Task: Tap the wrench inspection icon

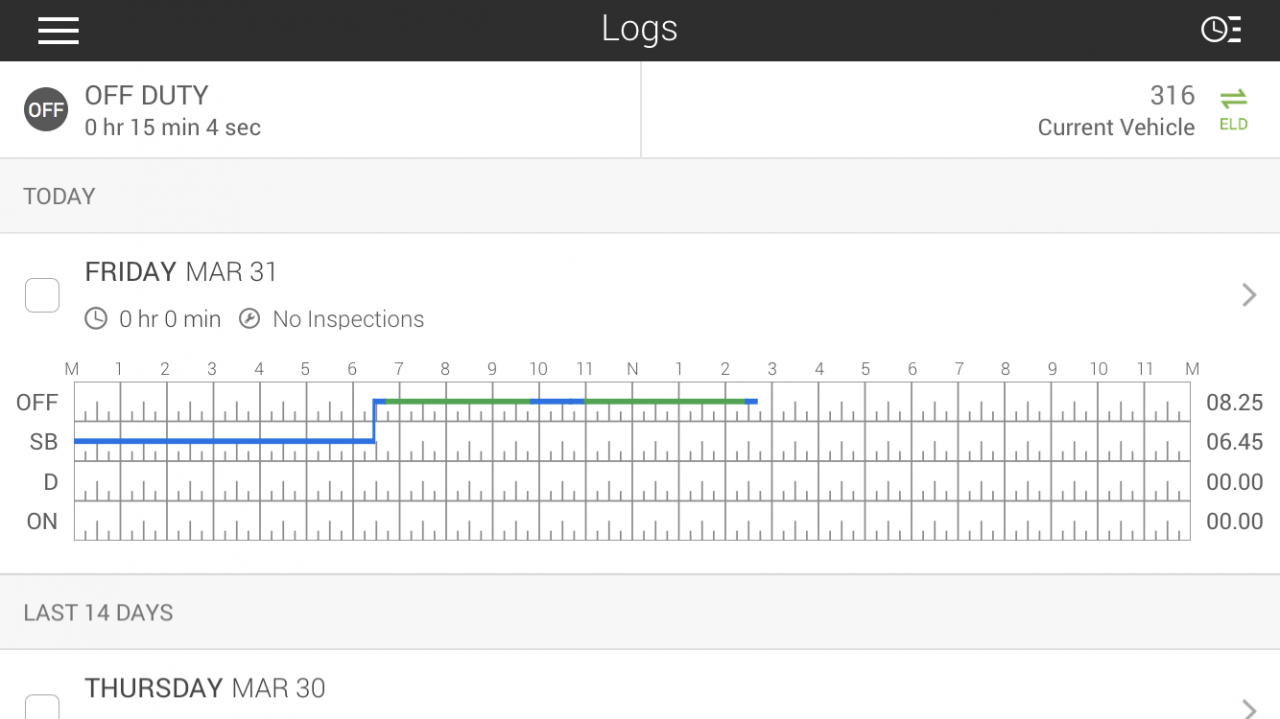Action: pyautogui.click(x=250, y=319)
